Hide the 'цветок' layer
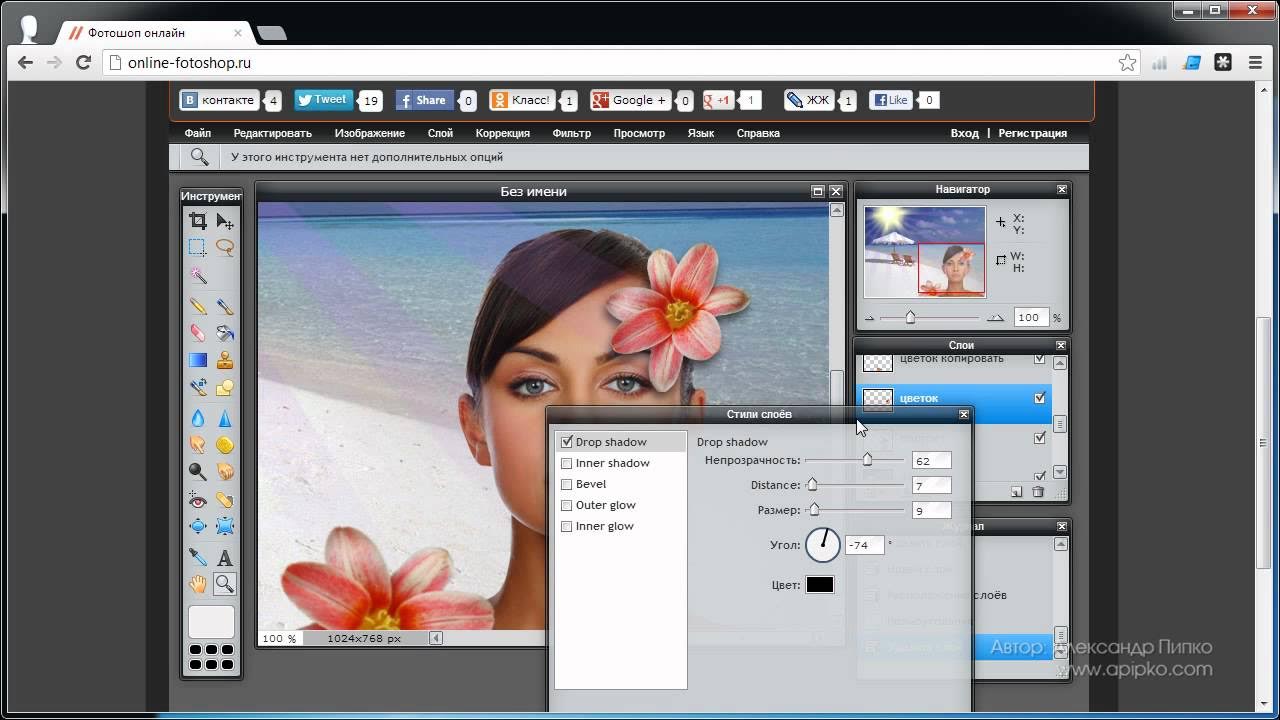This screenshot has width=1280, height=720. point(1040,398)
